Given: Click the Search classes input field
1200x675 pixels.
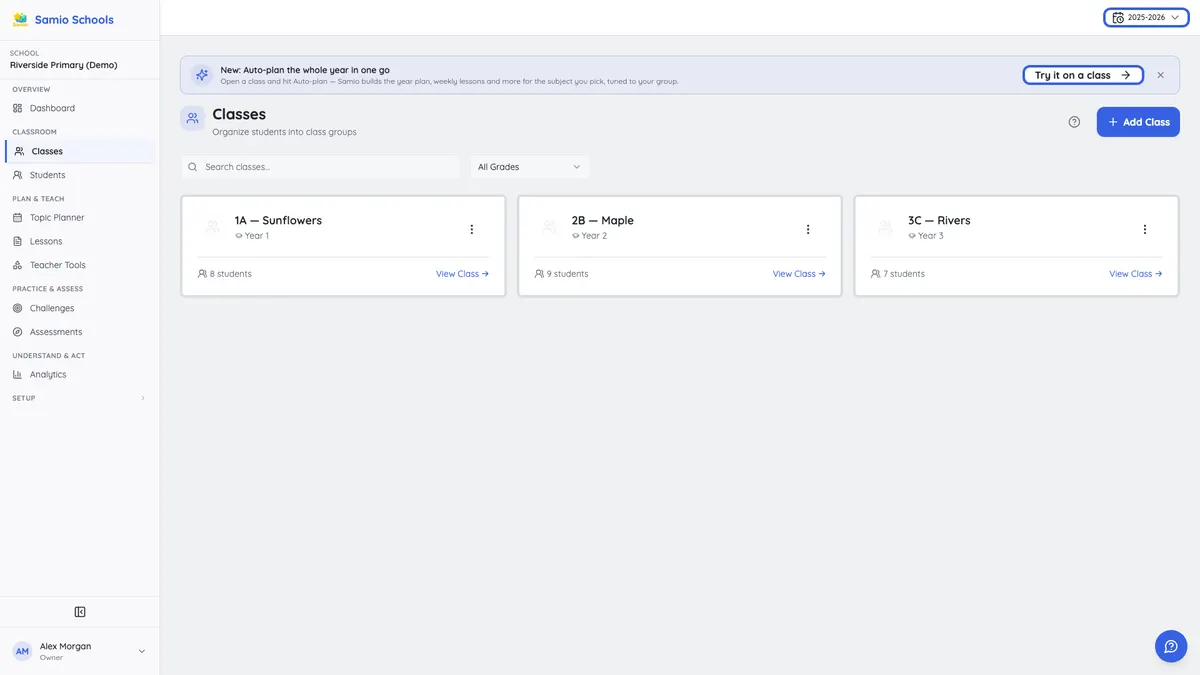Looking at the screenshot, I should [x=321, y=167].
